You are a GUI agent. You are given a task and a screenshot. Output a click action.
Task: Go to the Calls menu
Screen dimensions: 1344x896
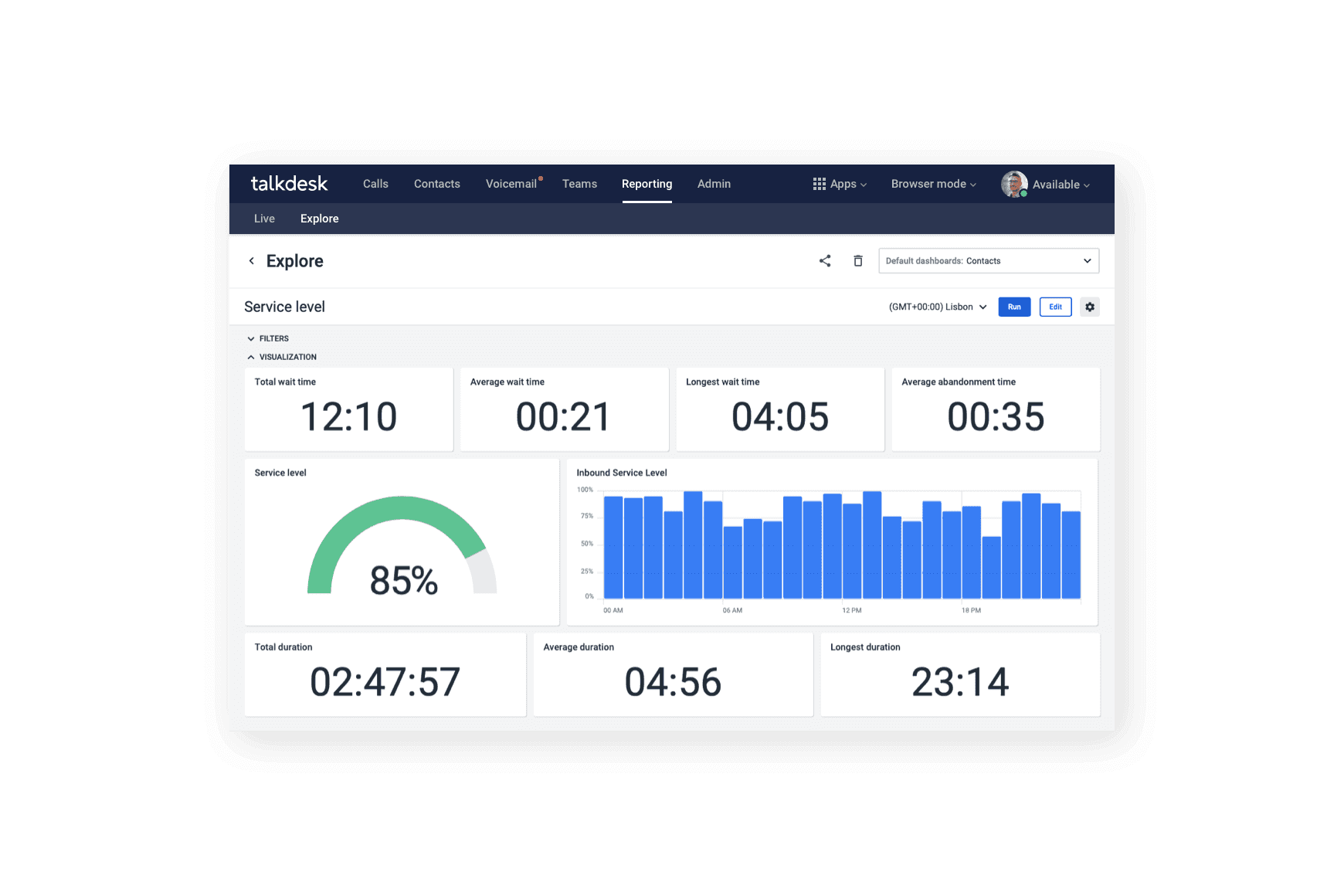(375, 184)
